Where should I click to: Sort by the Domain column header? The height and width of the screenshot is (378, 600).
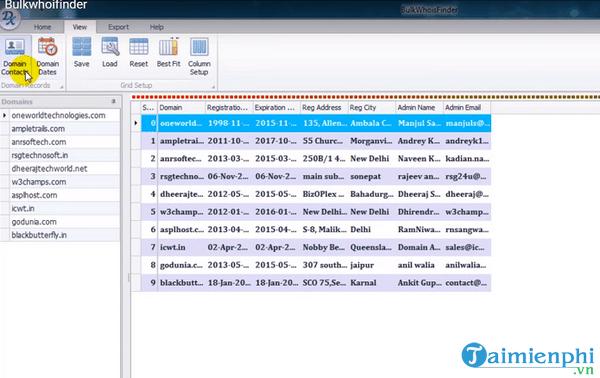pyautogui.click(x=181, y=108)
